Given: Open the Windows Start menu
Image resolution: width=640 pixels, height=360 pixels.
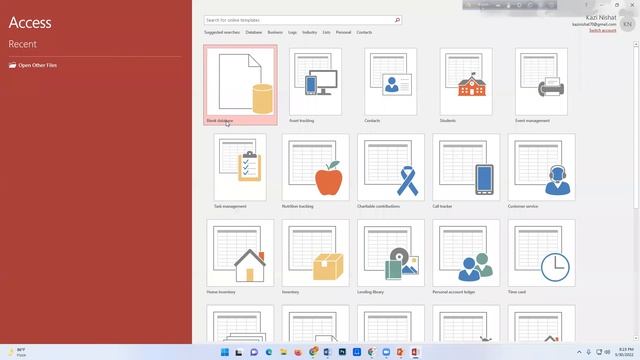Looking at the screenshot, I should pos(224,352).
